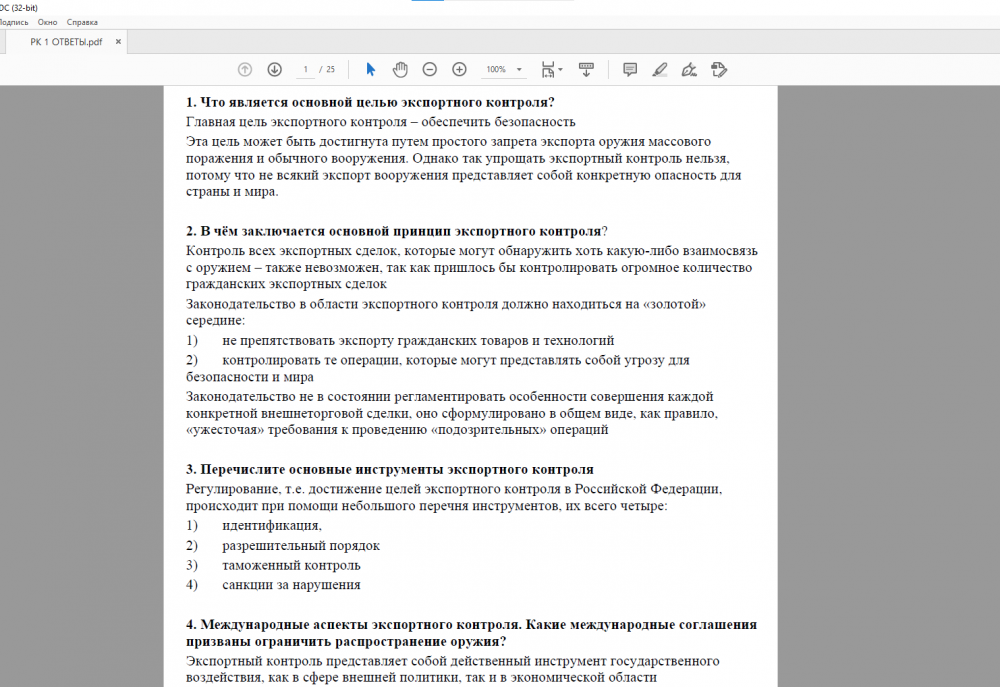Click the stamp and edit tool icon
Screen dimensions: 1000x687
pyautogui.click(x=718, y=69)
